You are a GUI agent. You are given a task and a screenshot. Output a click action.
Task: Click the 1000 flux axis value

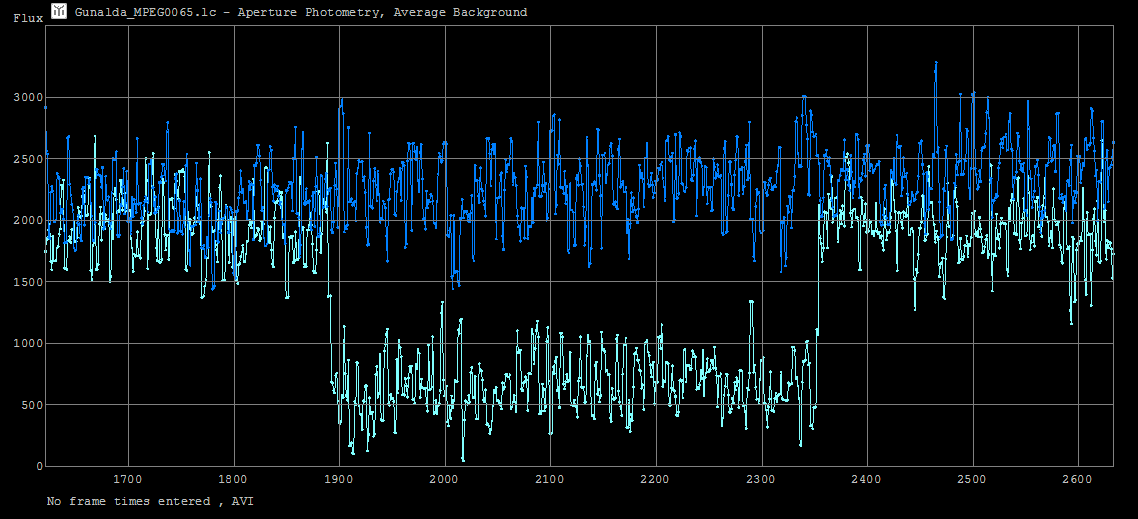click(x=28, y=343)
